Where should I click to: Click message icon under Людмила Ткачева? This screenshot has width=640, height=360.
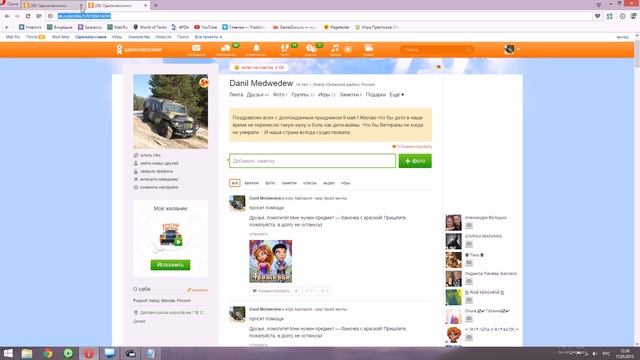pos(469,281)
